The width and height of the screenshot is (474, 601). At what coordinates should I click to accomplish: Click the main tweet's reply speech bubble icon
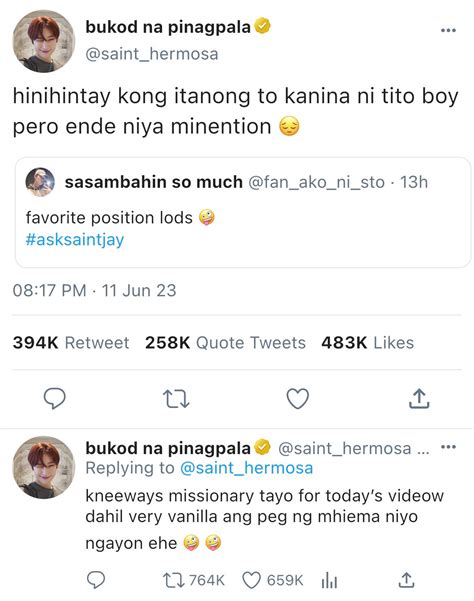(55, 399)
